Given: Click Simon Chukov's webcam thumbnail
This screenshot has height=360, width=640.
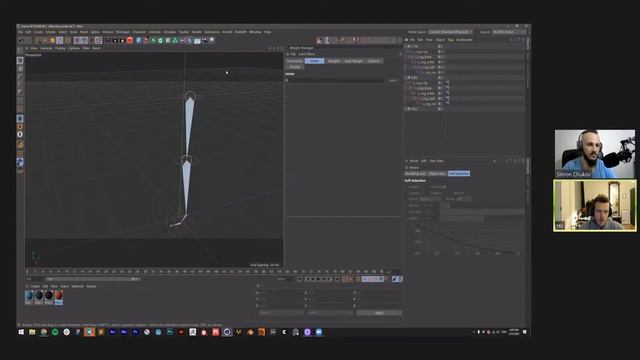Looking at the screenshot, I should coord(595,154).
